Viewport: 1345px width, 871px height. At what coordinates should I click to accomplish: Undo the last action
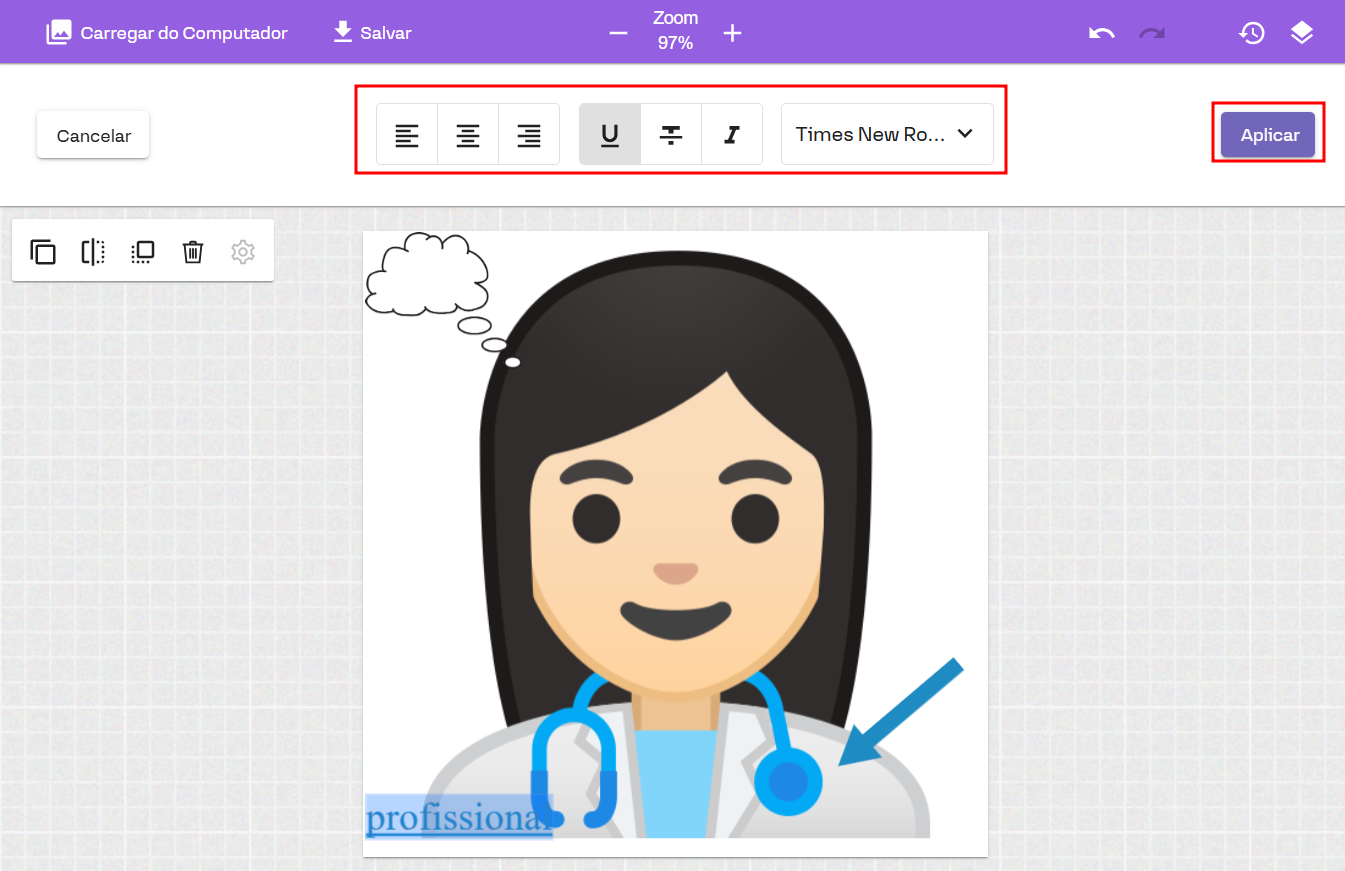pyautogui.click(x=1101, y=33)
